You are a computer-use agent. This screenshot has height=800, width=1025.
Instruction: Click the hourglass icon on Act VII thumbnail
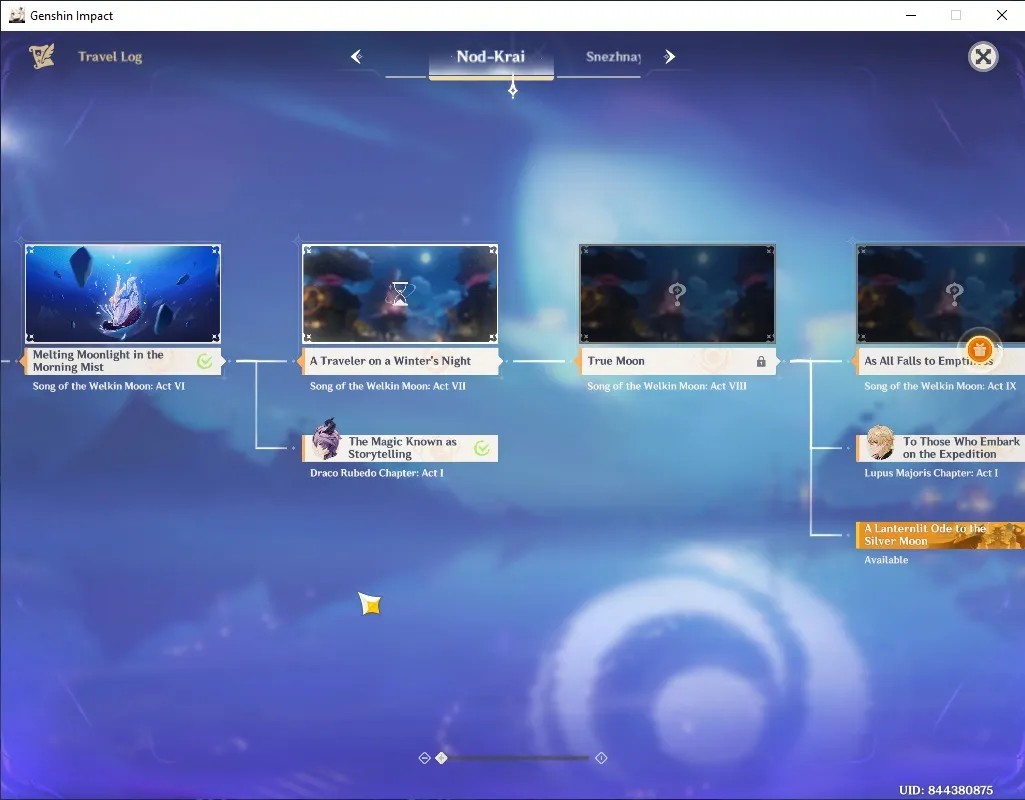pos(400,293)
